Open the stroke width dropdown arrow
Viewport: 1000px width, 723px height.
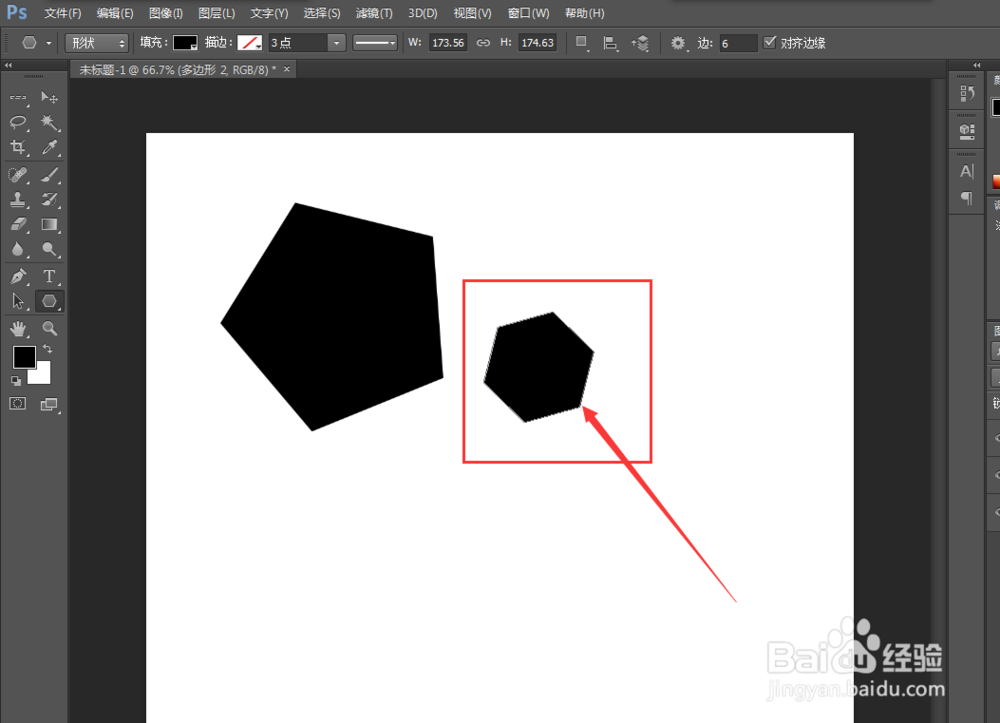point(336,43)
